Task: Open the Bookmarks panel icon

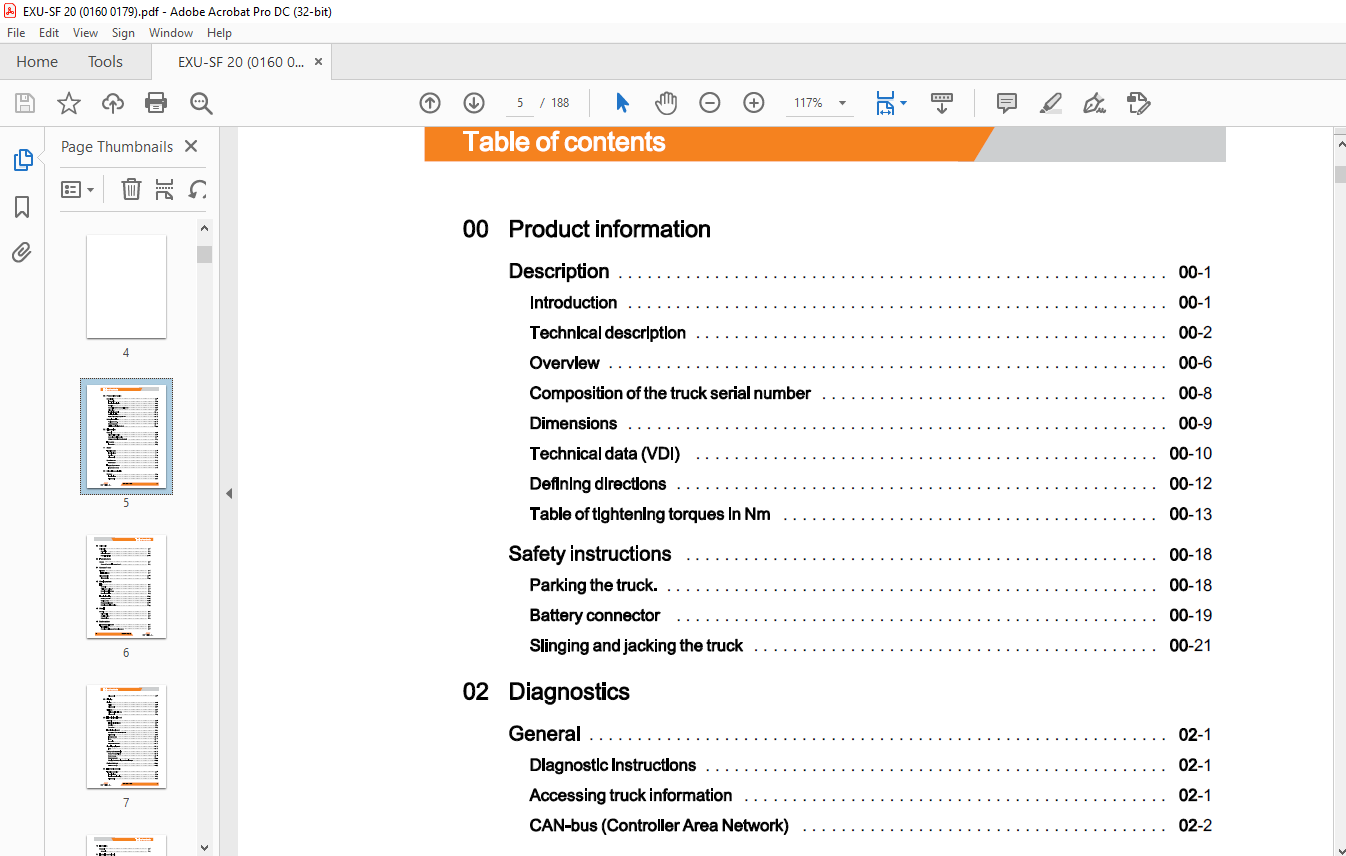Action: click(x=22, y=207)
